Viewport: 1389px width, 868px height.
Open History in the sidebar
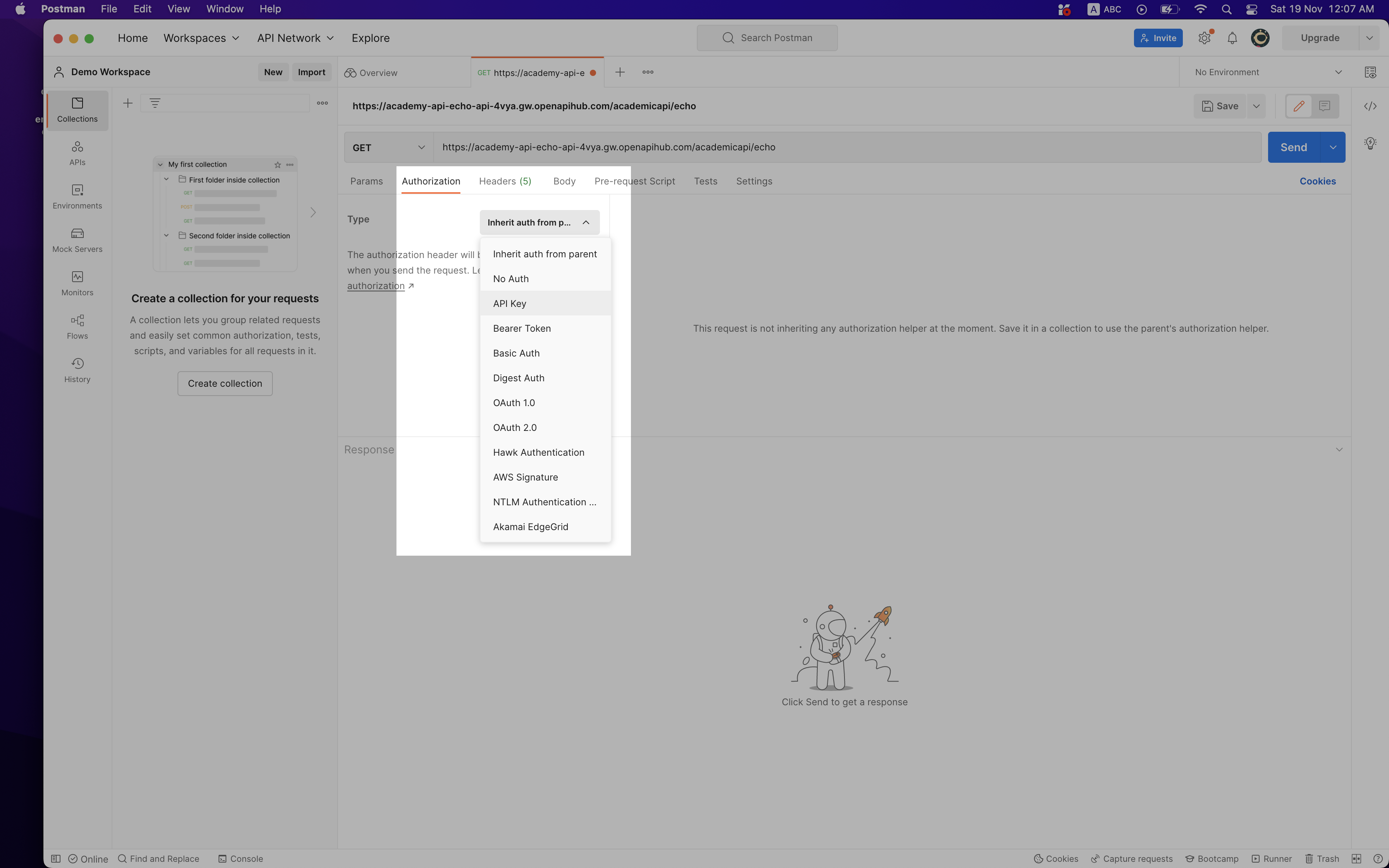click(77, 370)
